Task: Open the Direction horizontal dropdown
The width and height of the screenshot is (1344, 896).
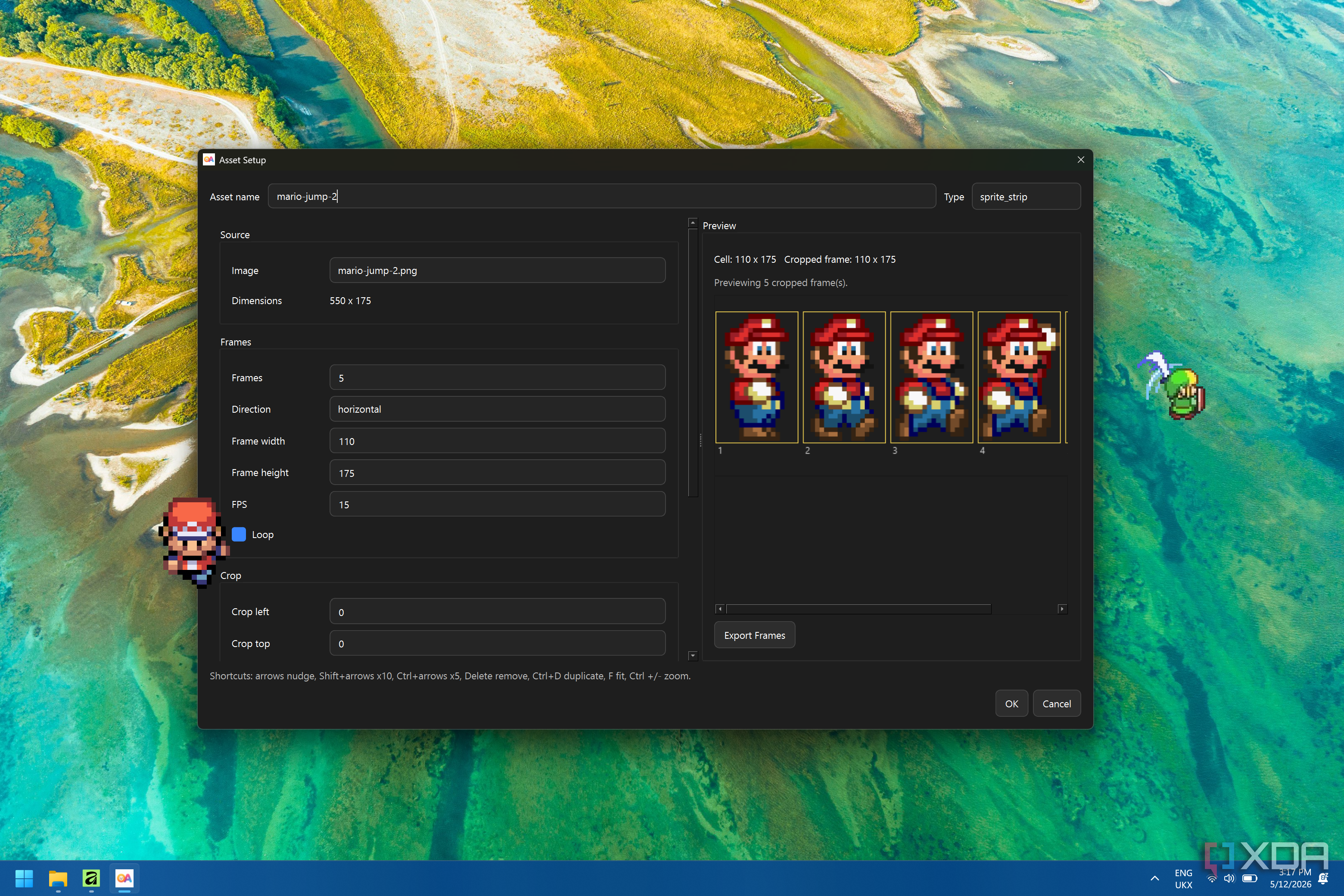Action: tap(497, 409)
